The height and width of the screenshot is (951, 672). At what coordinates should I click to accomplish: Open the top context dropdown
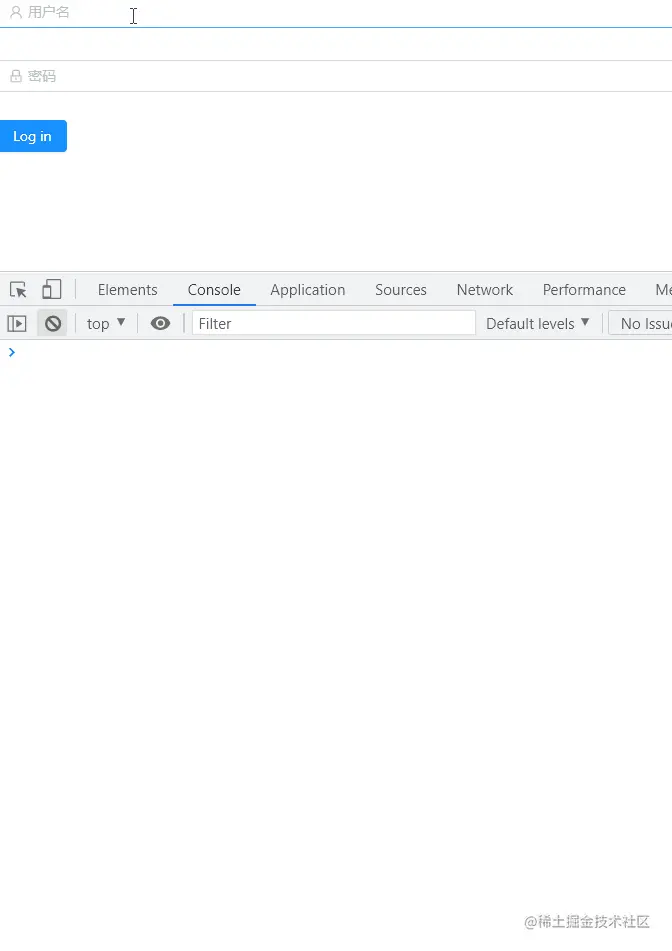[x=106, y=323]
